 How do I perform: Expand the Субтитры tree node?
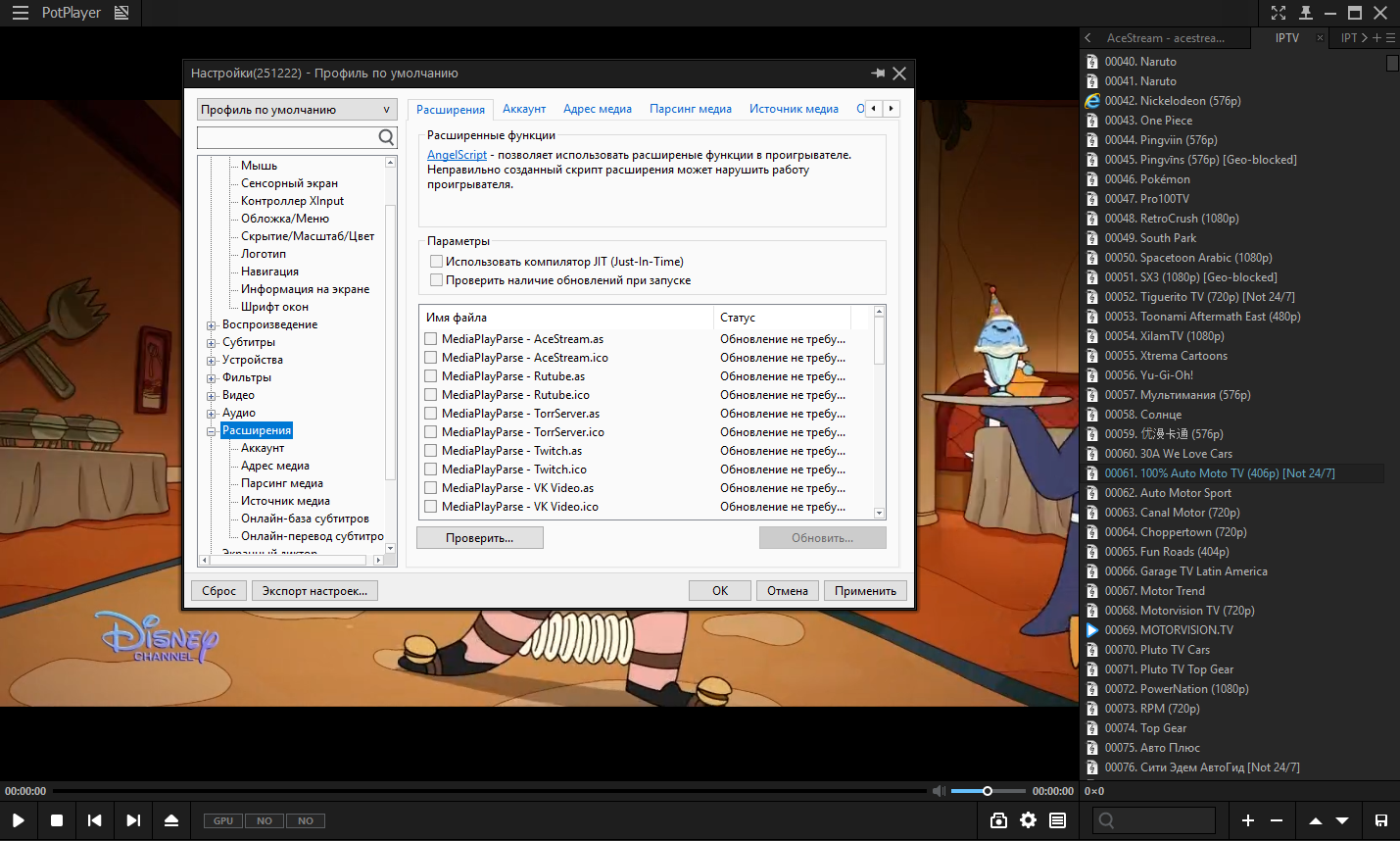click(x=212, y=343)
